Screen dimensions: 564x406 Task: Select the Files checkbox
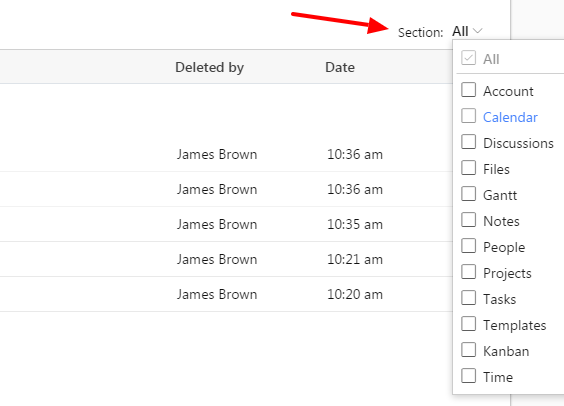pos(468,168)
